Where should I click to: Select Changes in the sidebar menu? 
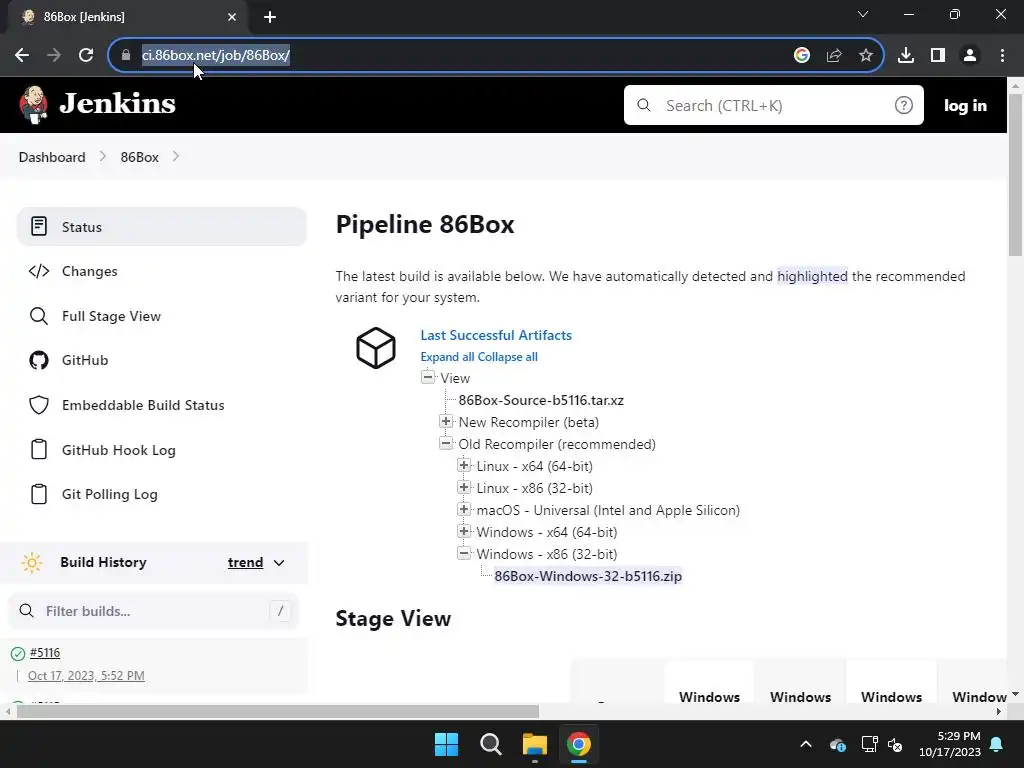[161, 271]
